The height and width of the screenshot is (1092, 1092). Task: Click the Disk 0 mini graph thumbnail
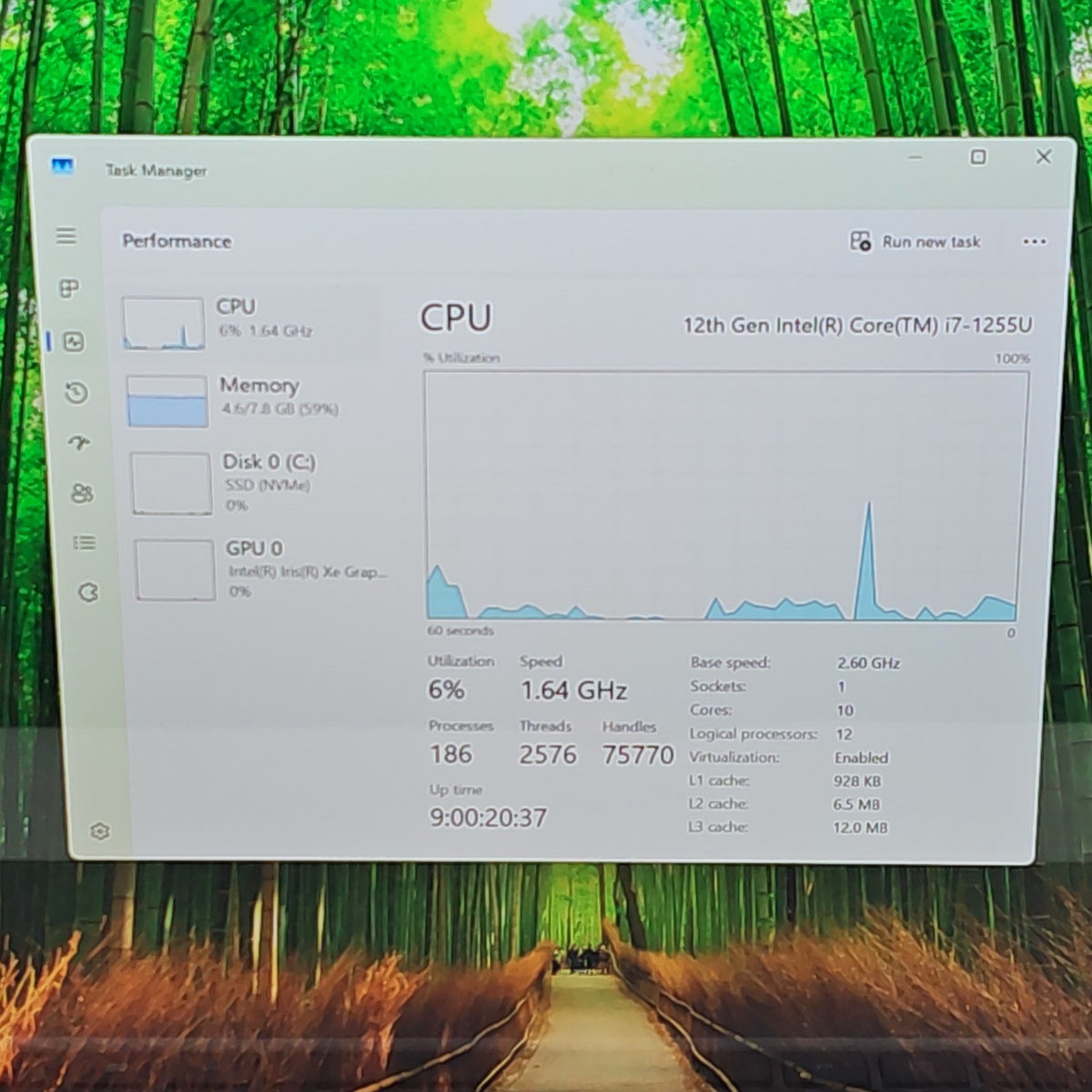point(171,484)
